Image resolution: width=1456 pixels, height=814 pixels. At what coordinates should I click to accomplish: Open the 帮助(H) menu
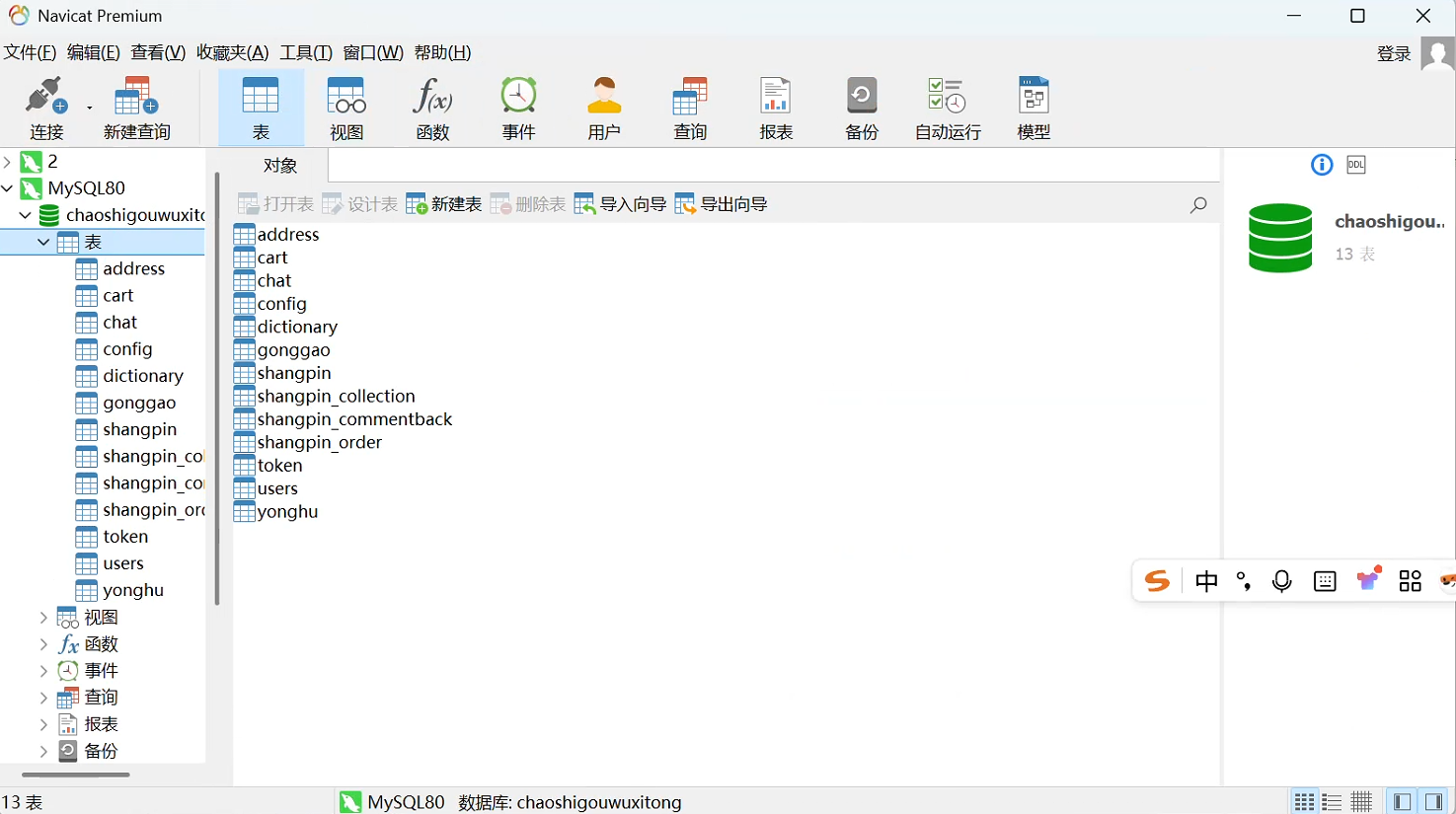coord(442,52)
